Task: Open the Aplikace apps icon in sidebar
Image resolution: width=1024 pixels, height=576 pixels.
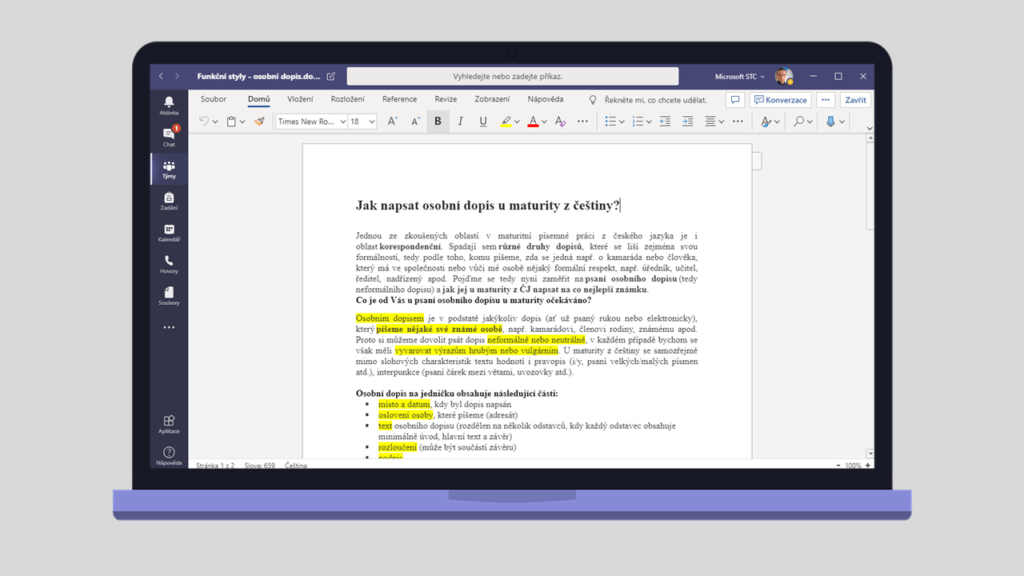Action: 168,423
